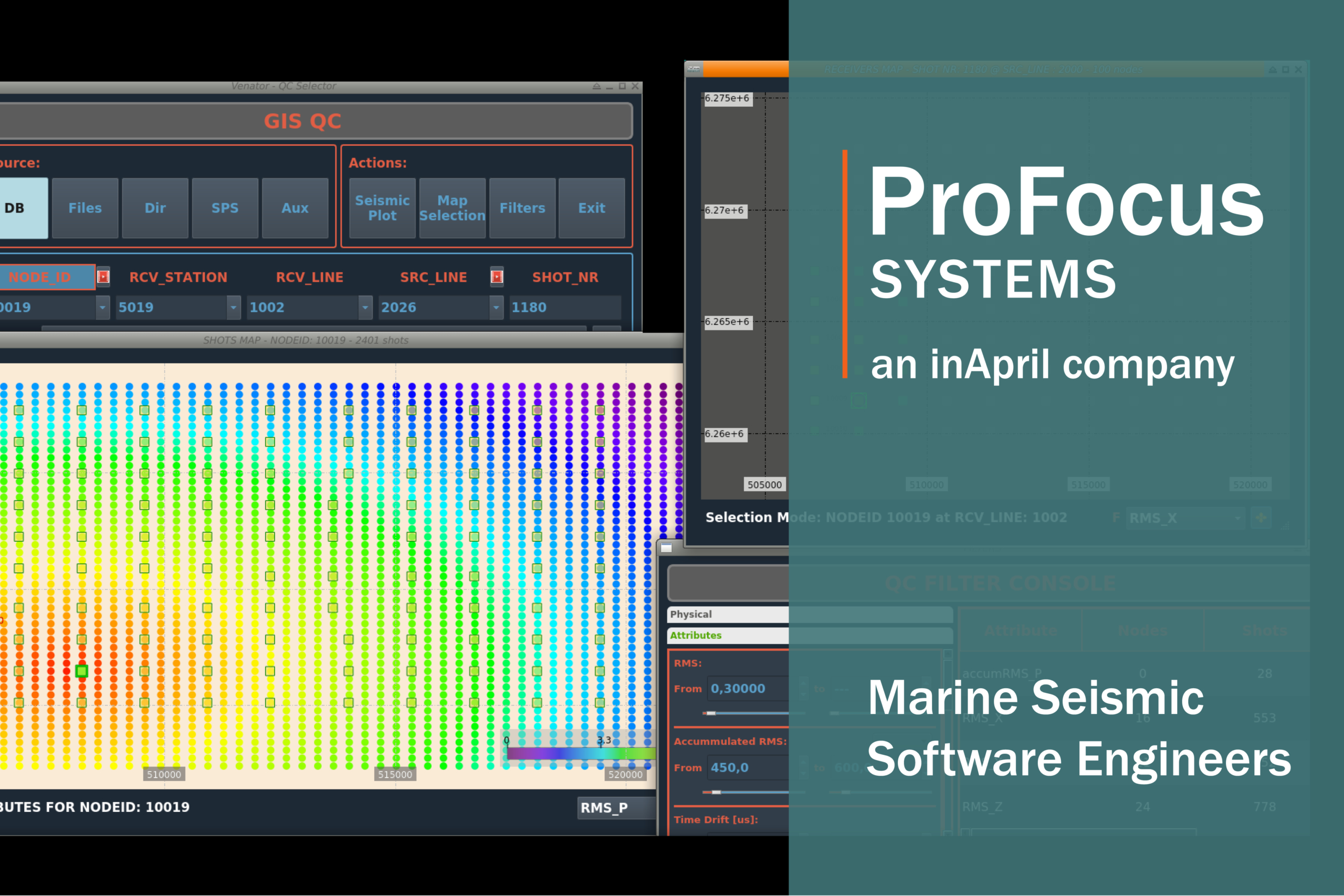Click the red icon next to NODE_ID
This screenshot has height=896, width=1344.
tap(103, 277)
